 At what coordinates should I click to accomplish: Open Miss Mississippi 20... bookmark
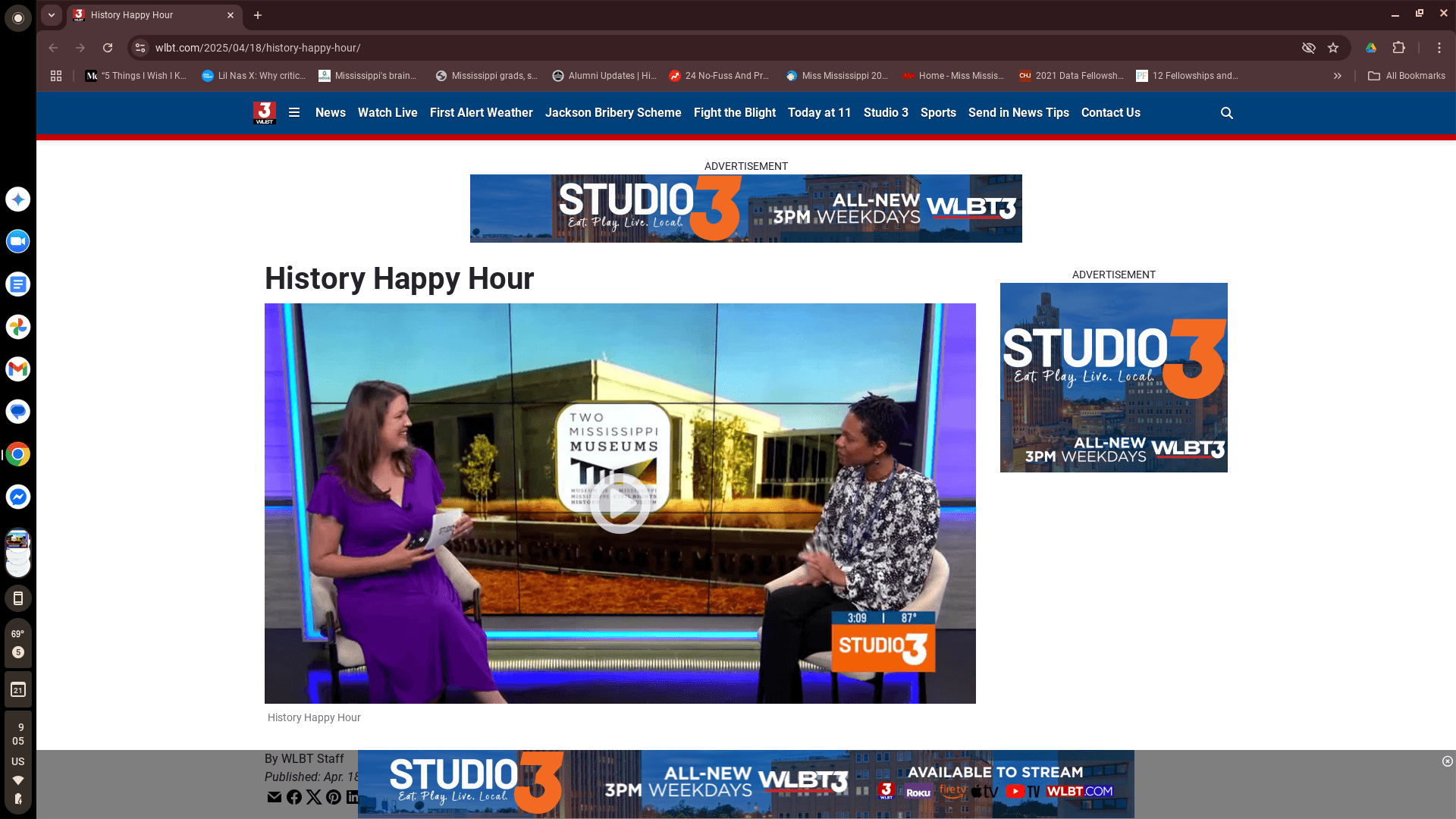click(x=837, y=76)
